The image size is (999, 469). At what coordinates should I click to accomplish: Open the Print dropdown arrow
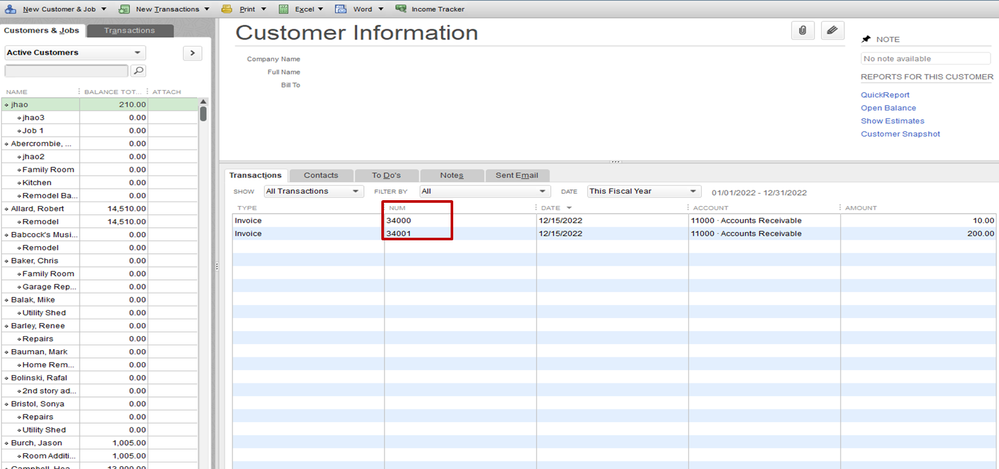click(264, 10)
